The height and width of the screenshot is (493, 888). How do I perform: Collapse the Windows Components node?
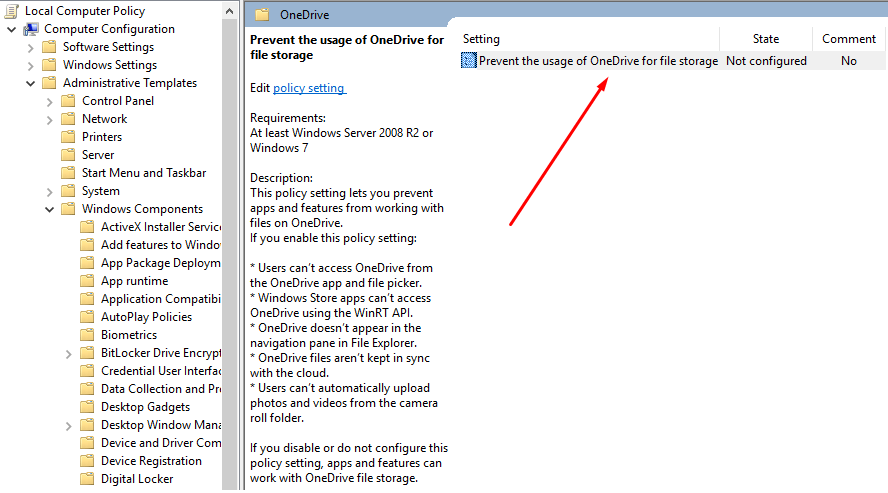[x=50, y=209]
